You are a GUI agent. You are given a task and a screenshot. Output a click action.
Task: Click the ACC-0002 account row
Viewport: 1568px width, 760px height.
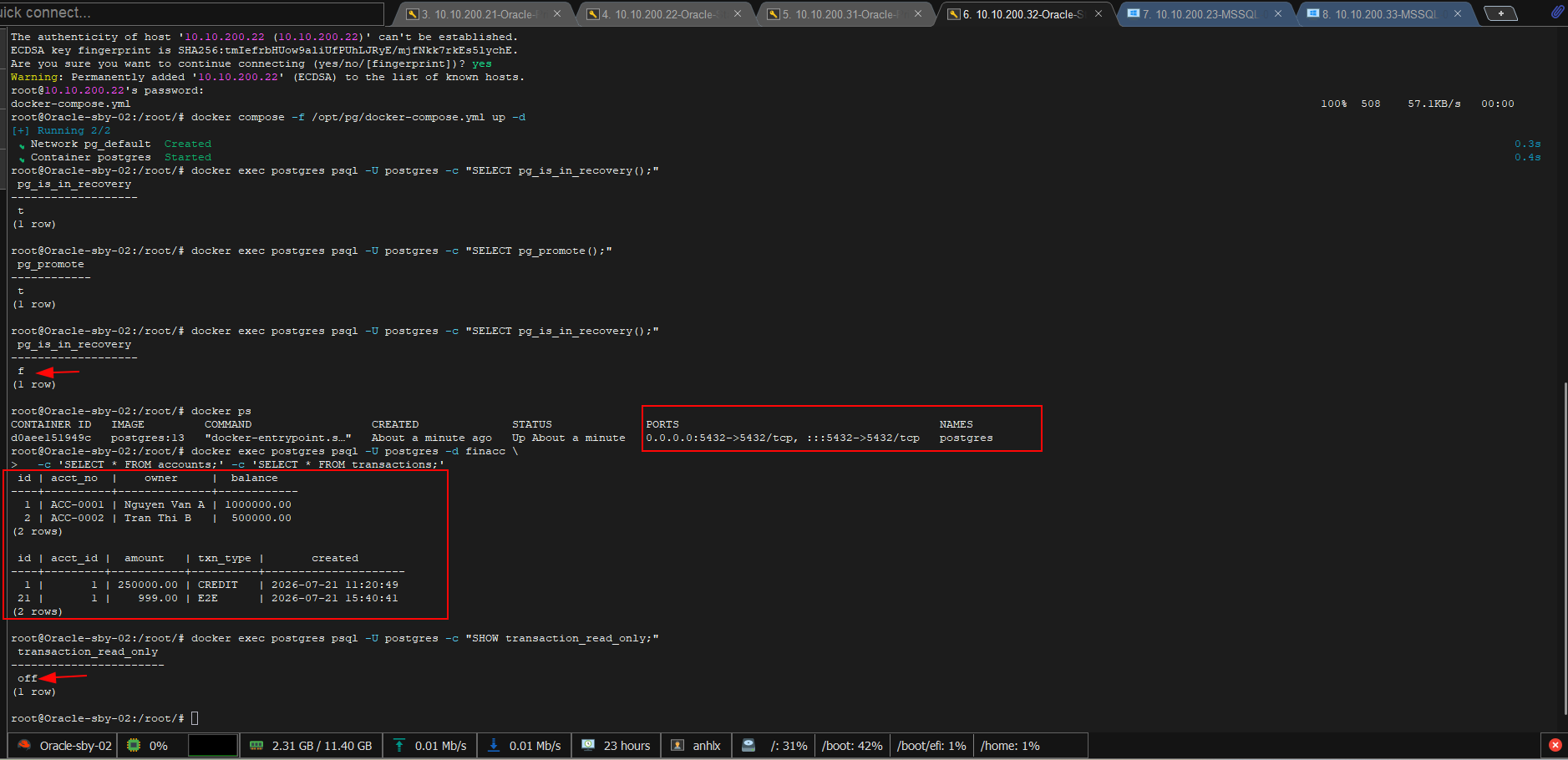coord(156,518)
